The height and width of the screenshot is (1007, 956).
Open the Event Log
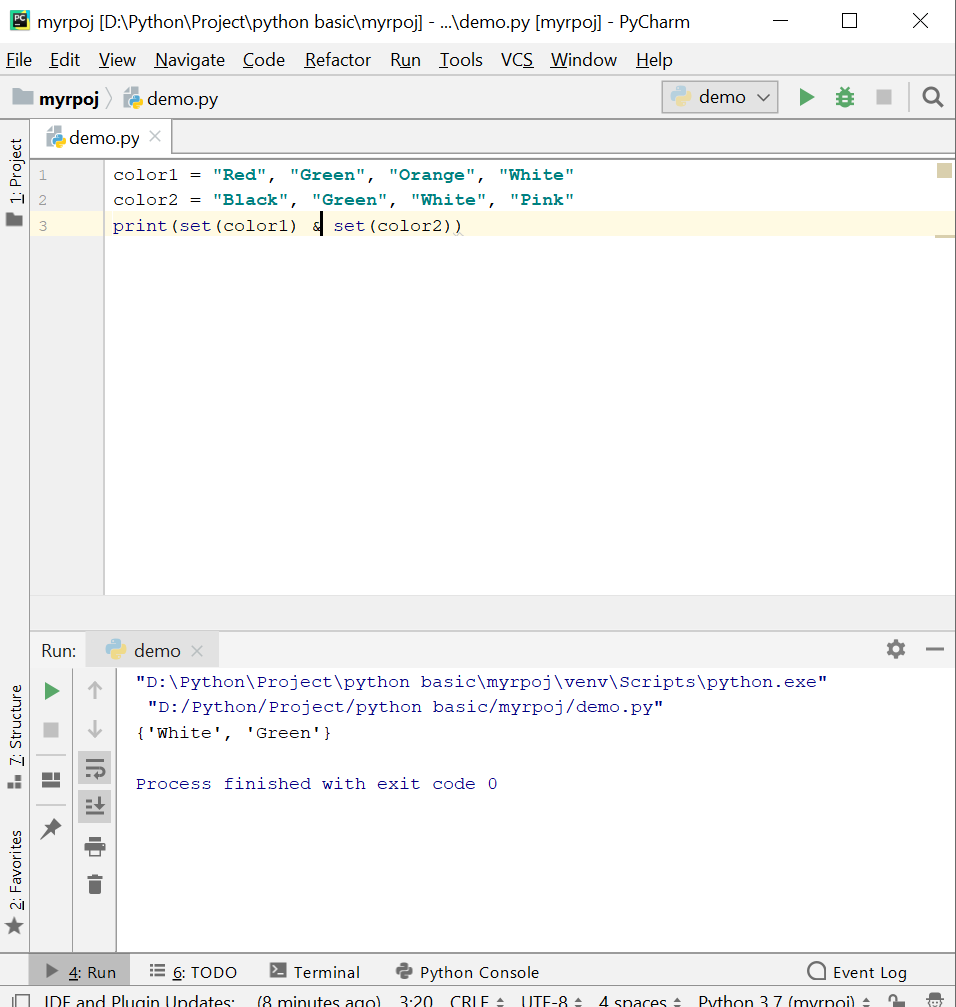(857, 971)
